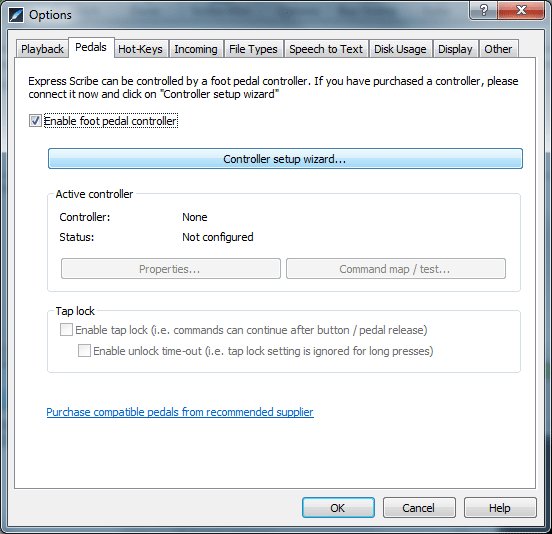Viewport: 552px width, 534px height.
Task: Go to the Incoming tab
Action: [x=196, y=49]
